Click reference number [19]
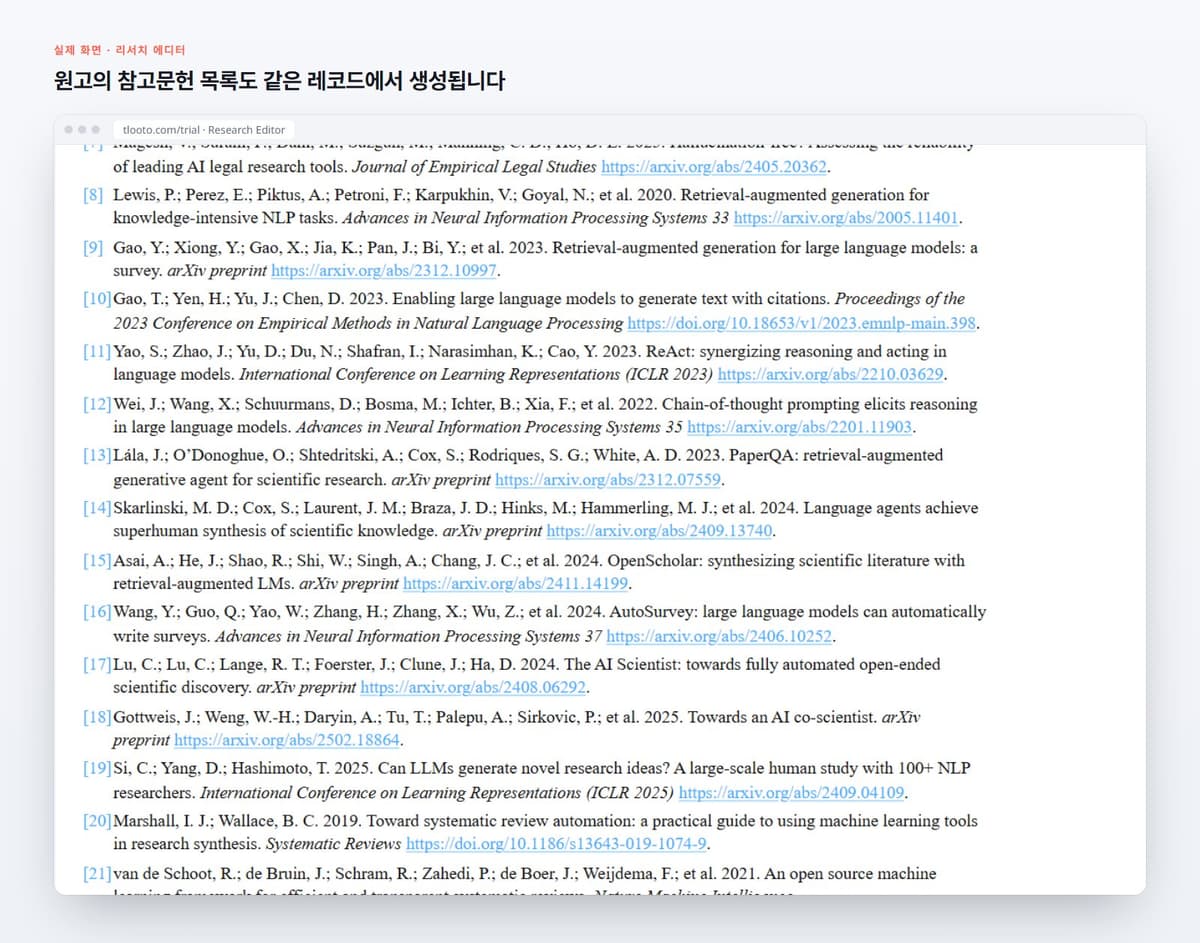The image size is (1200, 943). coord(97,769)
